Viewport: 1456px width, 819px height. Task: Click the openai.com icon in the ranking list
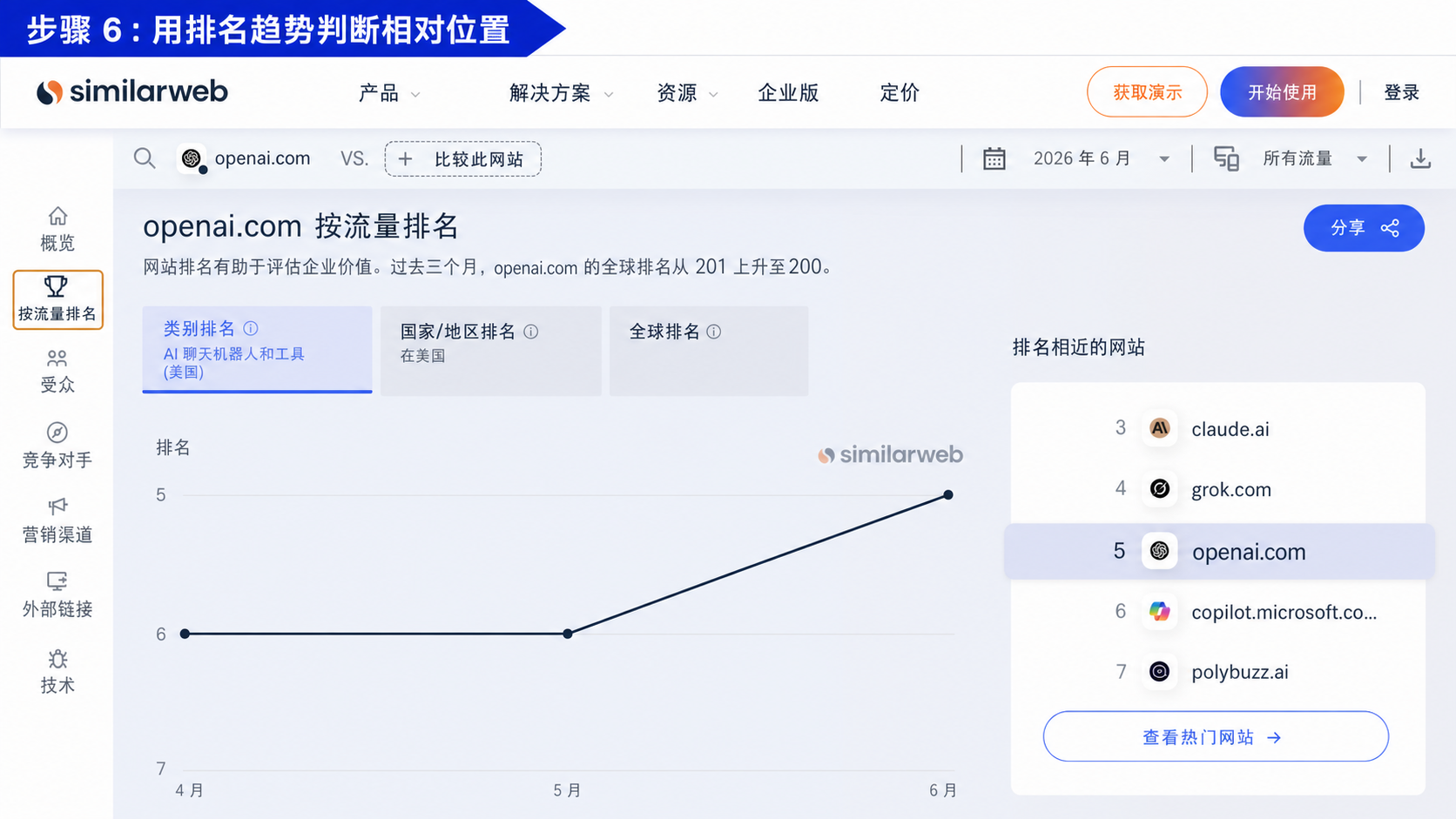tap(1159, 551)
